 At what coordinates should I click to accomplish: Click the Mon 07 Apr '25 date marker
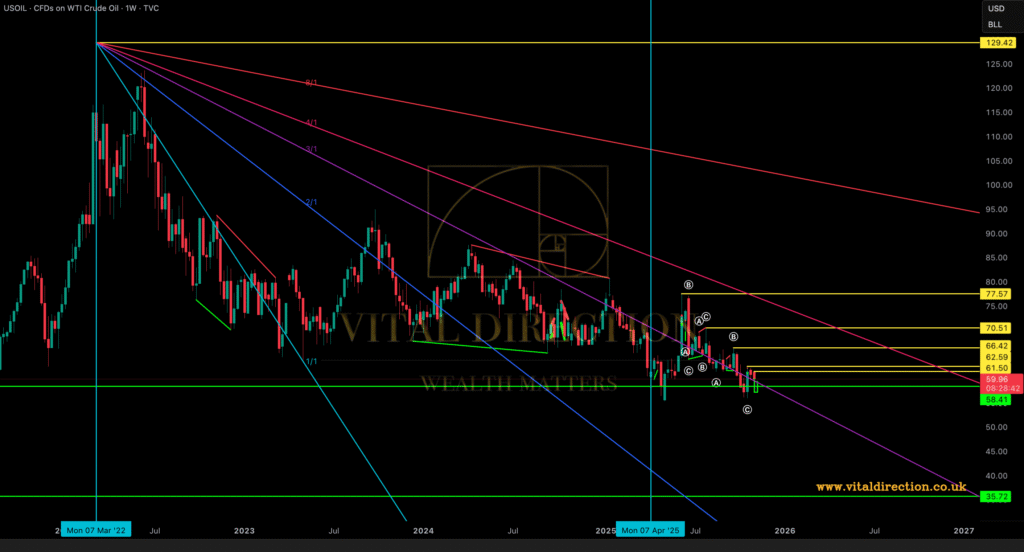click(651, 529)
